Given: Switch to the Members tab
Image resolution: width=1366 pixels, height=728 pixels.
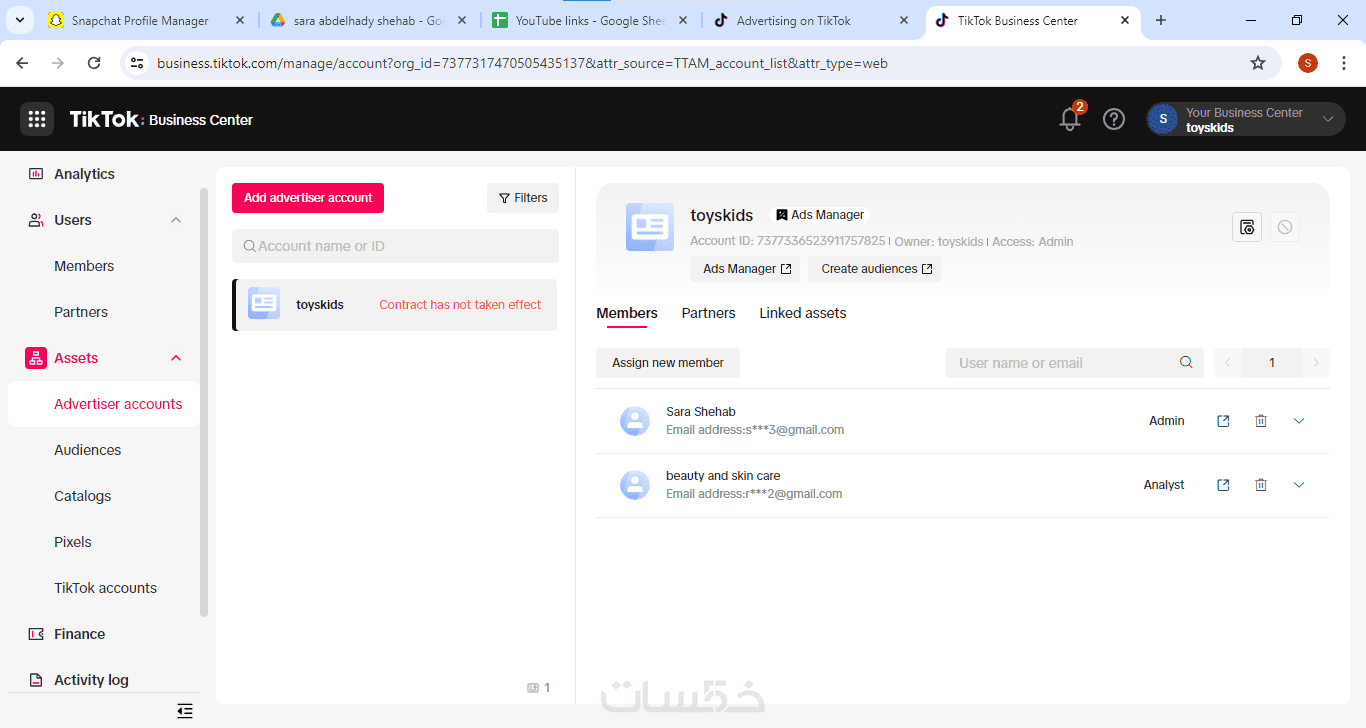Looking at the screenshot, I should click(x=627, y=313).
